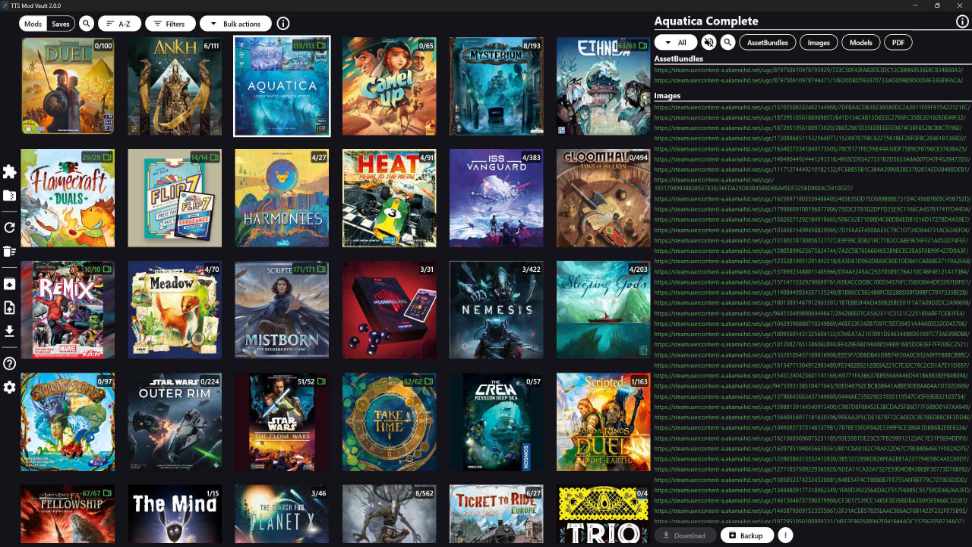972x547 pixels.
Task: Select the Star Wars Outer Rim mod
Action: (x=175, y=422)
